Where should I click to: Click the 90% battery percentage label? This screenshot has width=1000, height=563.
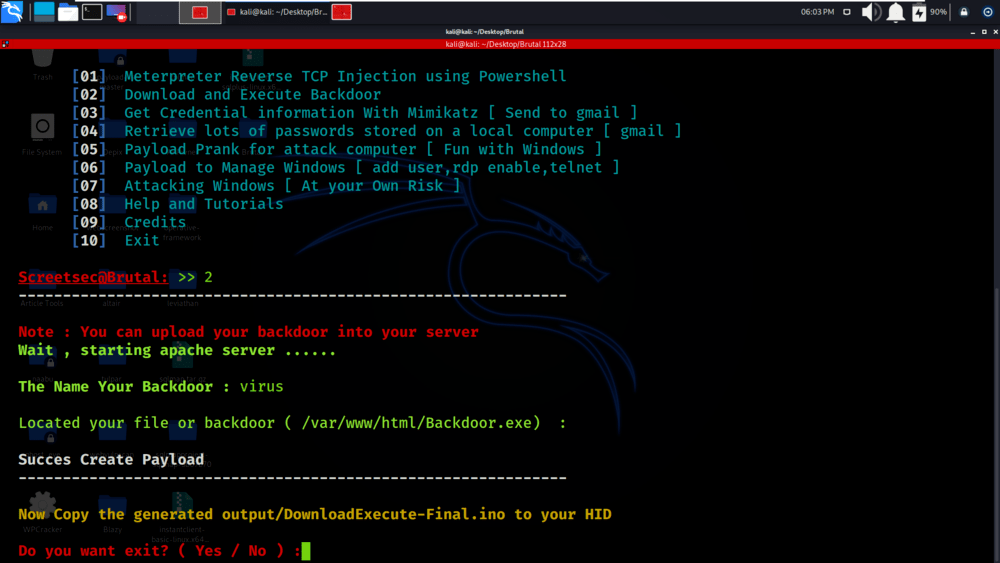[938, 12]
